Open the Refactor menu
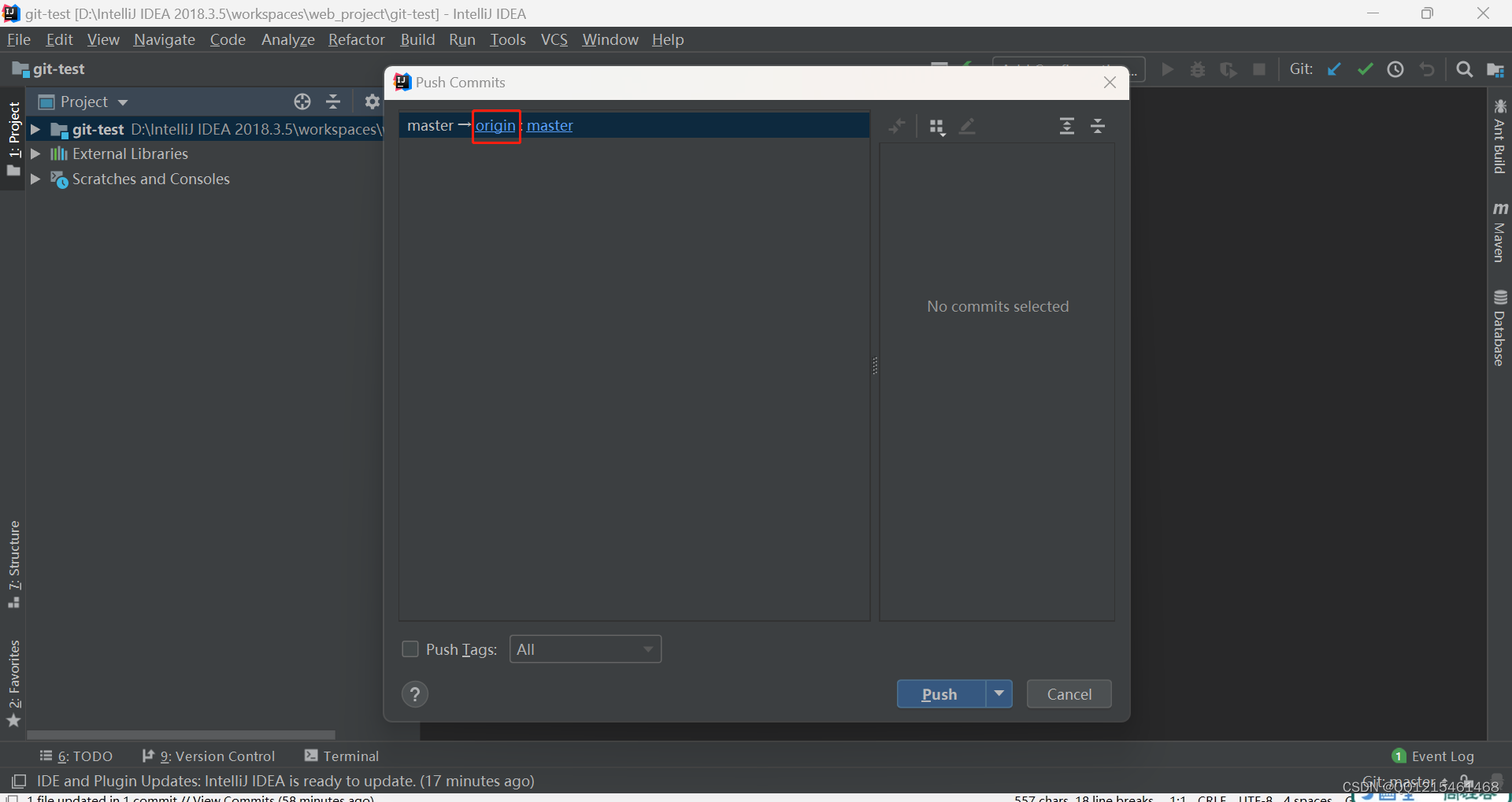This screenshot has width=1512, height=802. [x=357, y=39]
